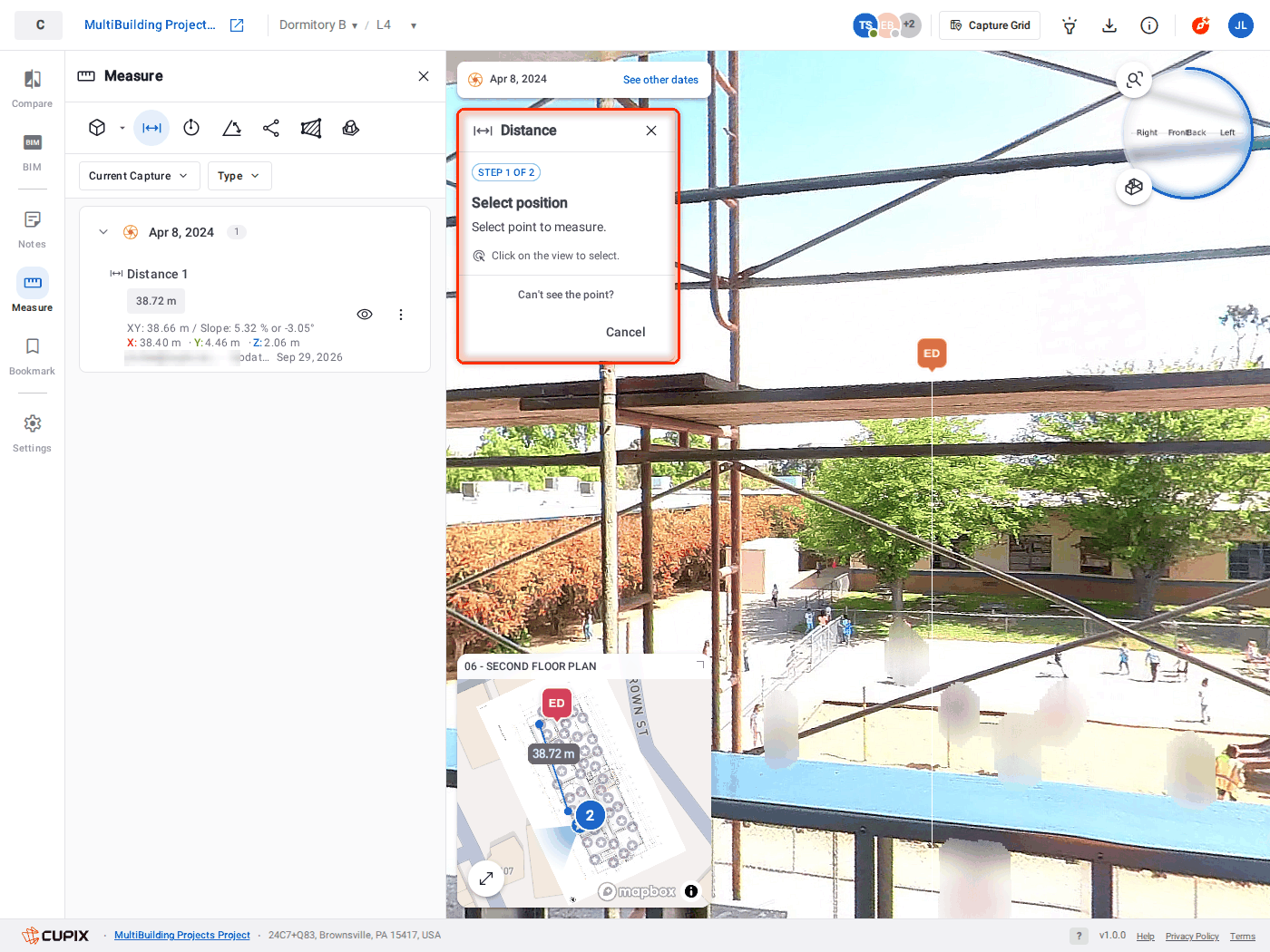Open the Current Capture dropdown

[x=139, y=176]
